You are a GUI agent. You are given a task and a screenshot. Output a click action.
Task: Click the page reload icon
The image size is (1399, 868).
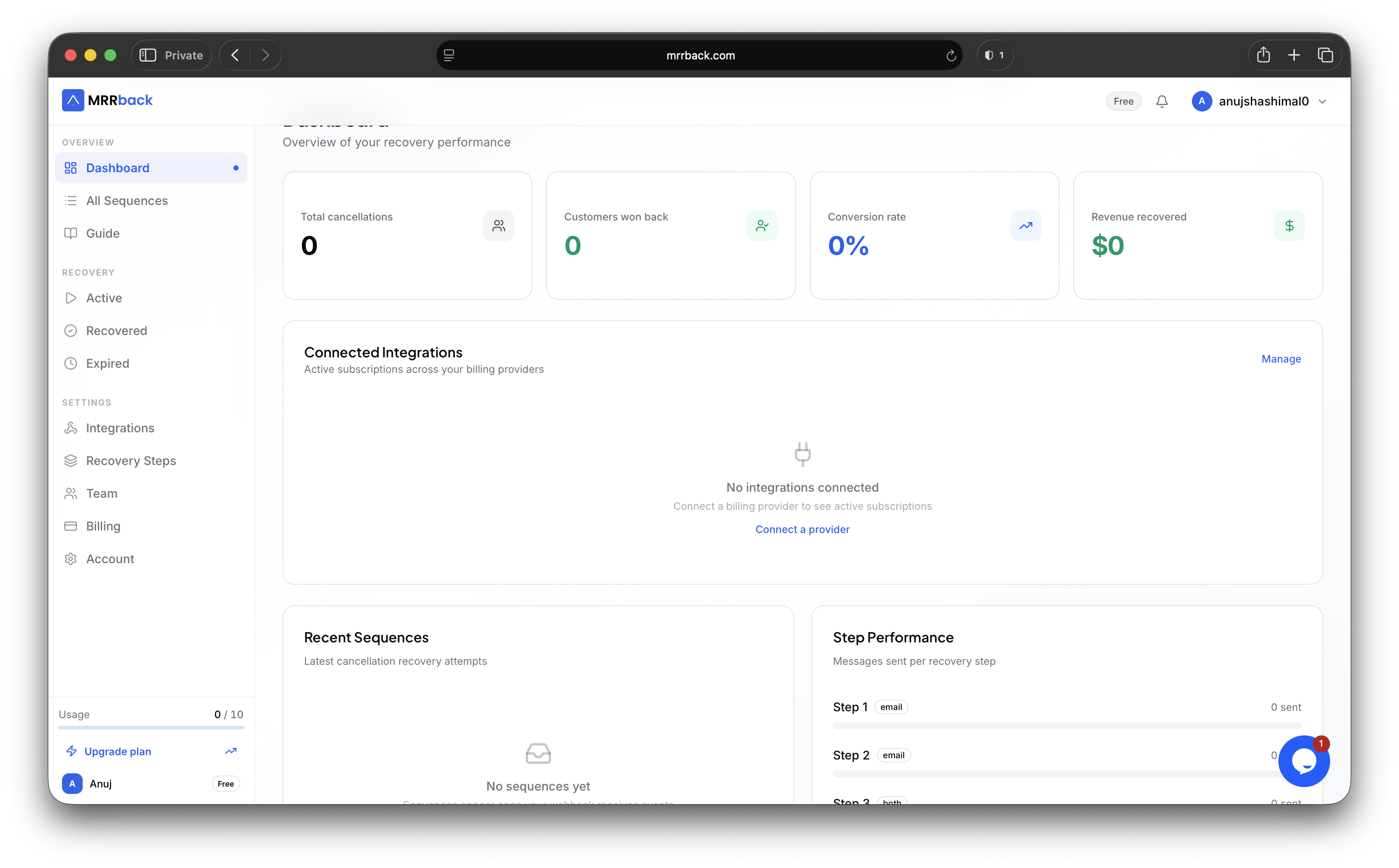951,55
